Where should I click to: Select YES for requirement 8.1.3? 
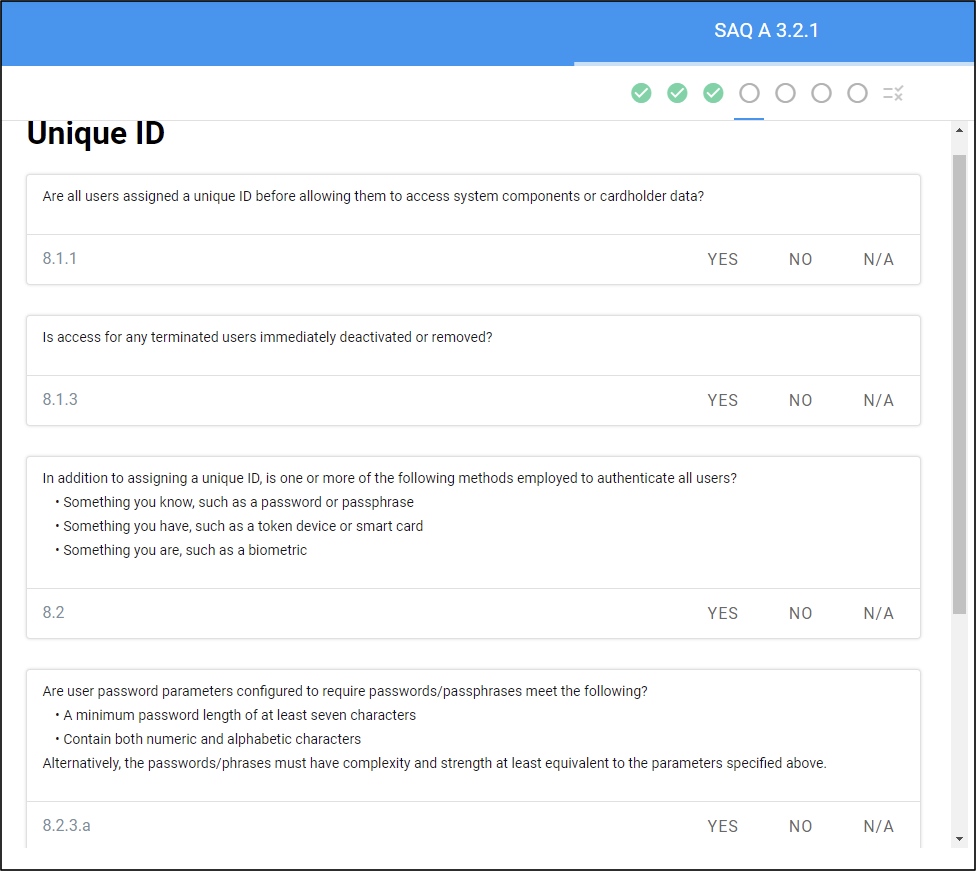722,401
